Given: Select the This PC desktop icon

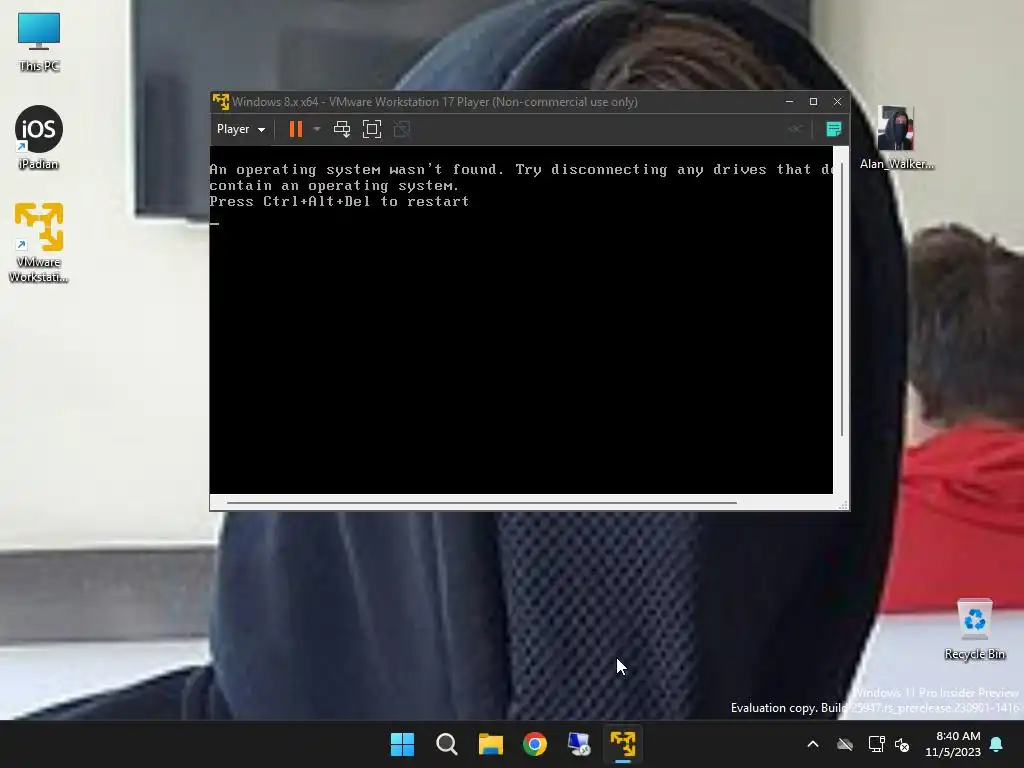Looking at the screenshot, I should pos(39,41).
